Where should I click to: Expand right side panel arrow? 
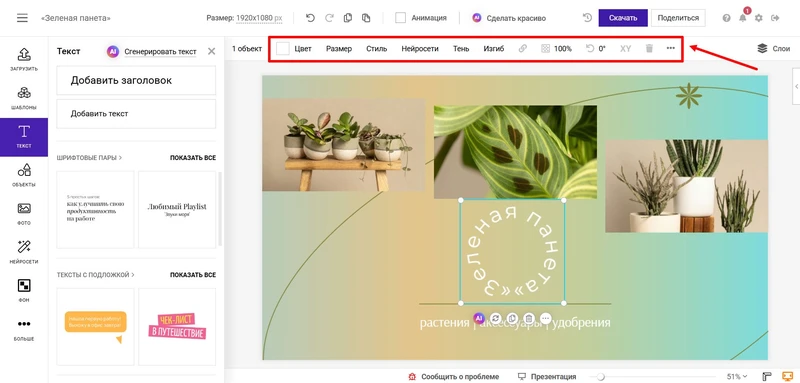796,87
